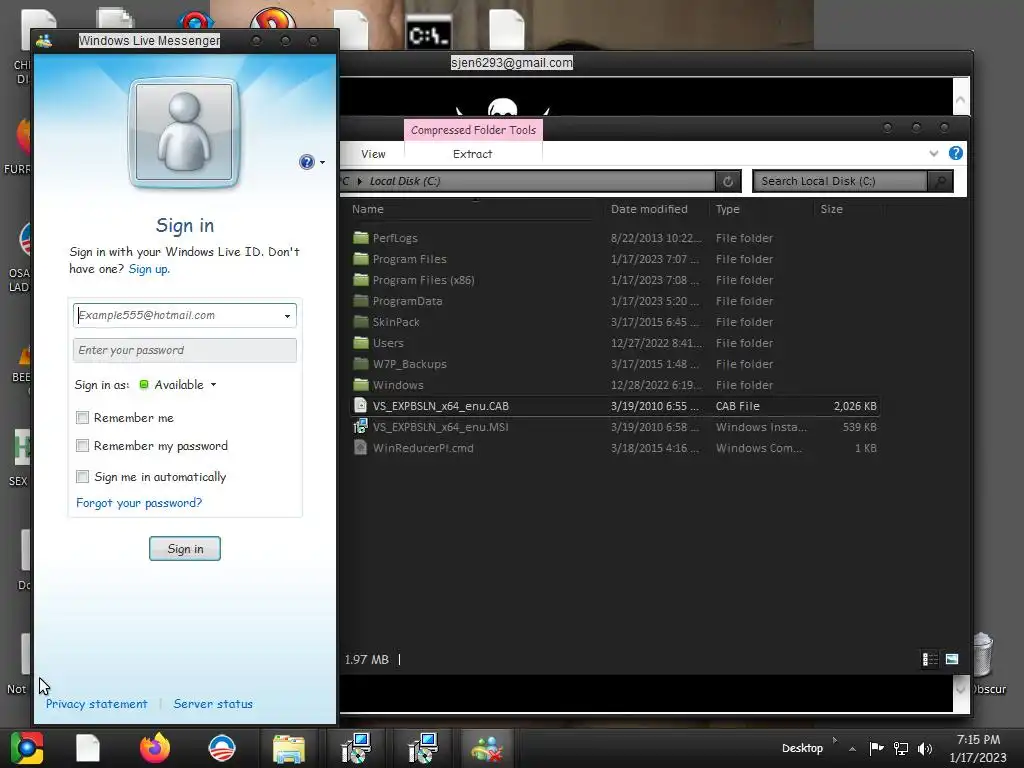Click 2,026 KB size of CAB file
1024x768 pixels.
(x=855, y=406)
